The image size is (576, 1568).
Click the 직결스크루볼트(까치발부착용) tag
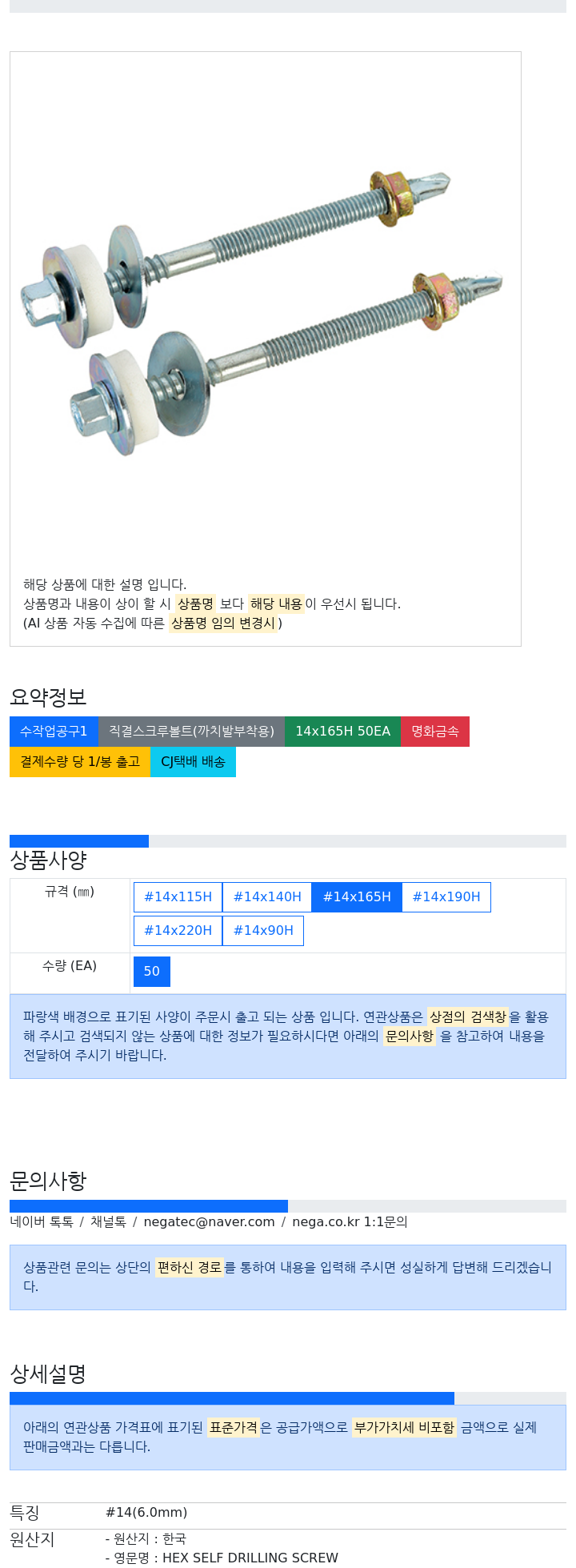tap(191, 732)
